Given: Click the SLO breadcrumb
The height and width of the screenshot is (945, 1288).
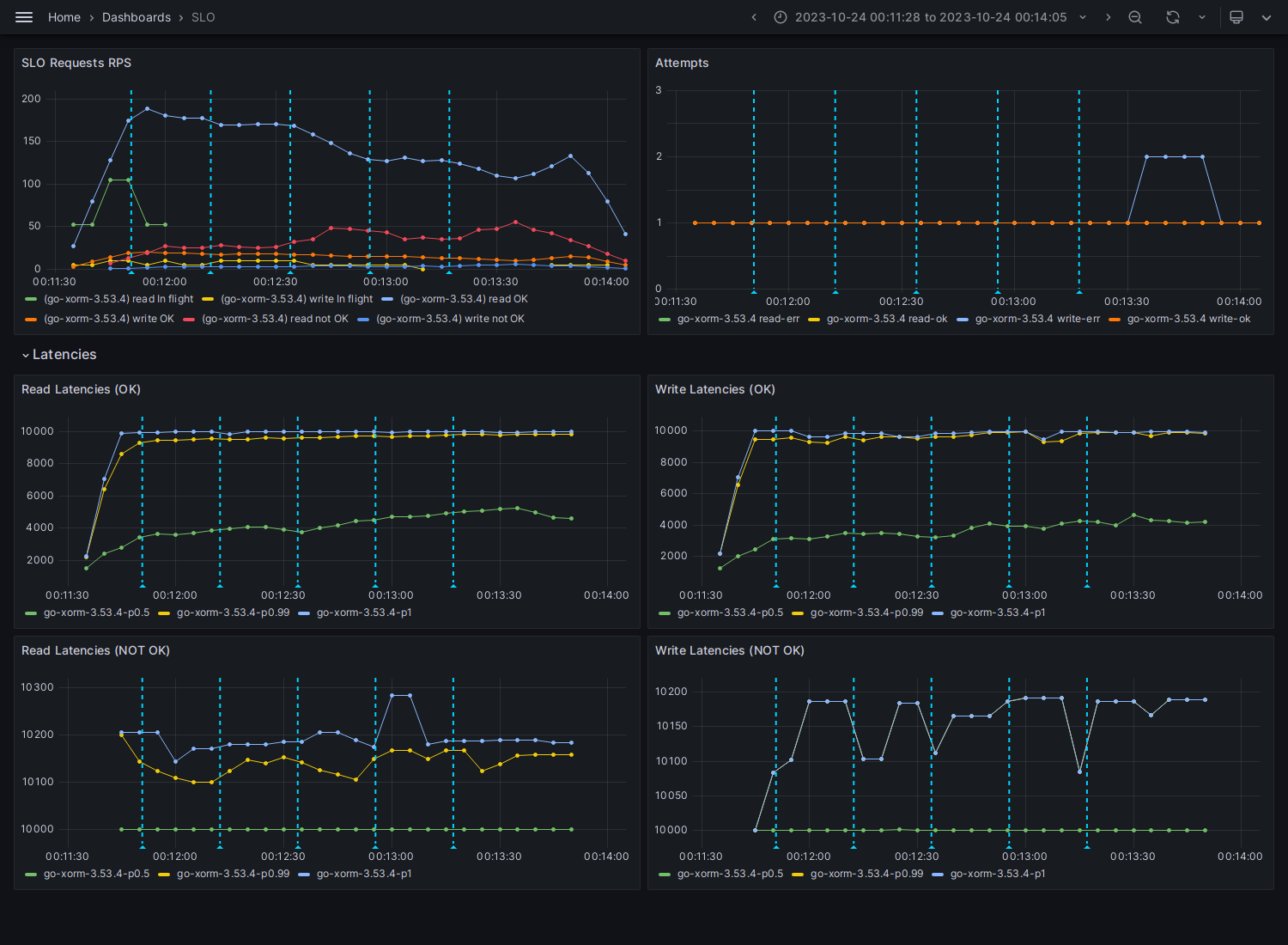Looking at the screenshot, I should 204,17.
